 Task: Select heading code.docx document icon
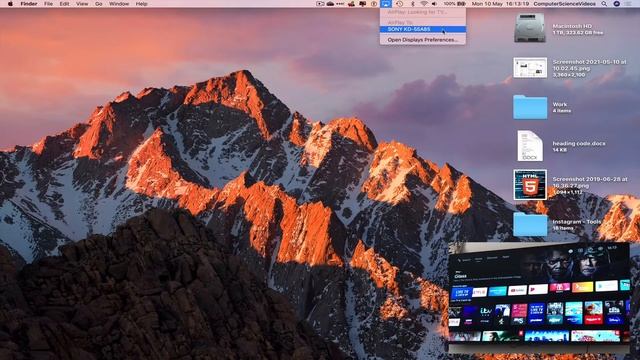[530, 146]
